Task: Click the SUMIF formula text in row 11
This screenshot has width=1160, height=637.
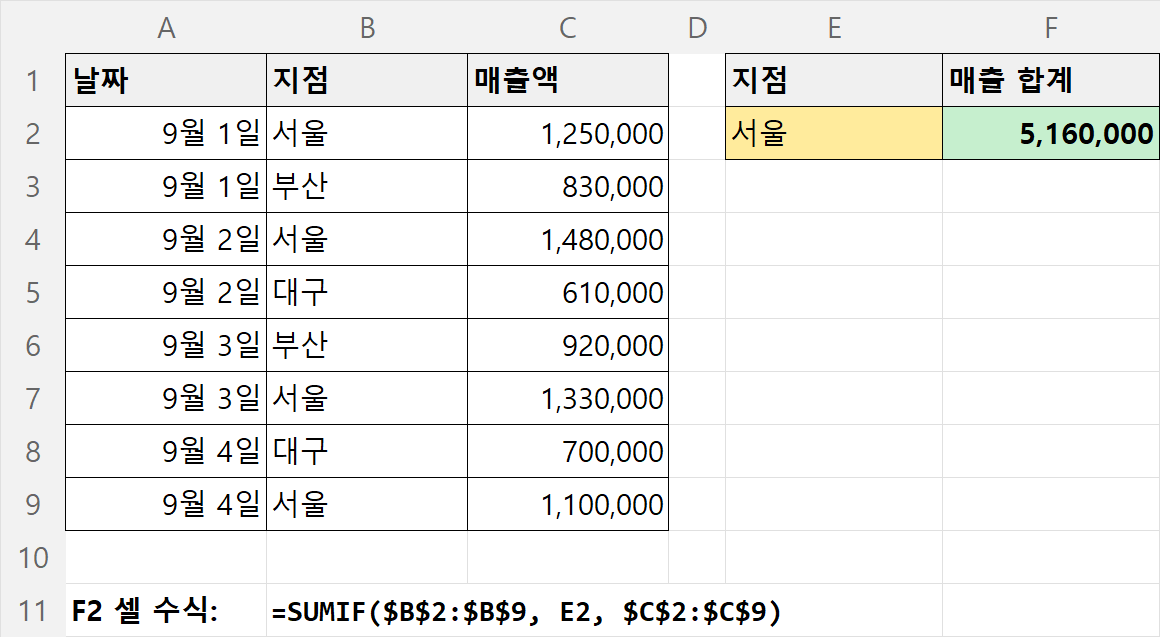Action: [x=527, y=612]
